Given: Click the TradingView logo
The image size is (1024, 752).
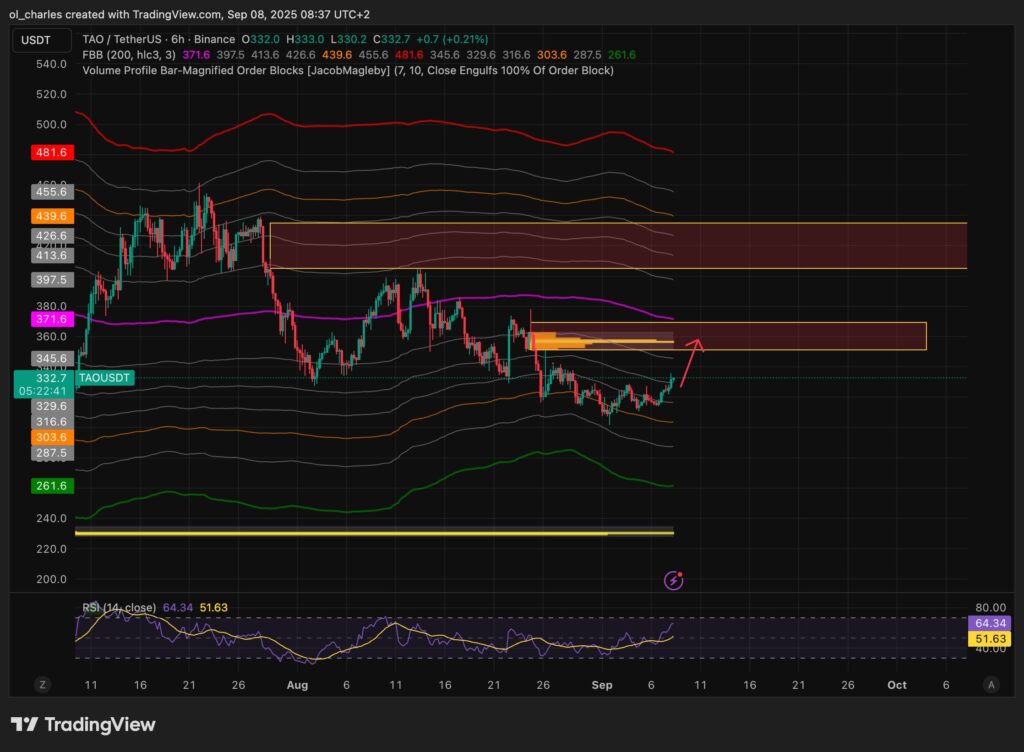Looking at the screenshot, I should click(x=83, y=725).
